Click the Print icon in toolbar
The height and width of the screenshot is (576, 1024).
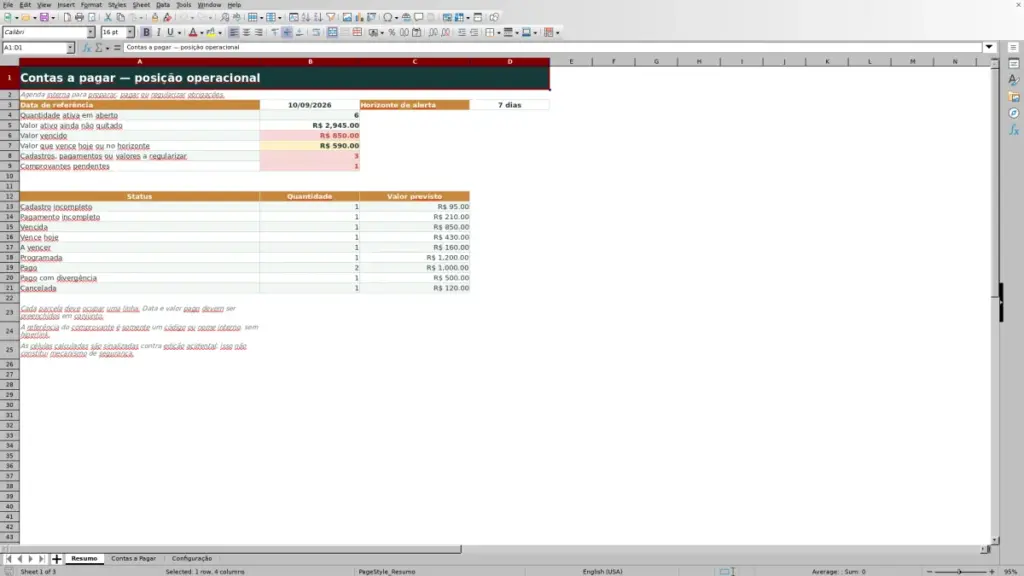pyautogui.click(x=79, y=18)
